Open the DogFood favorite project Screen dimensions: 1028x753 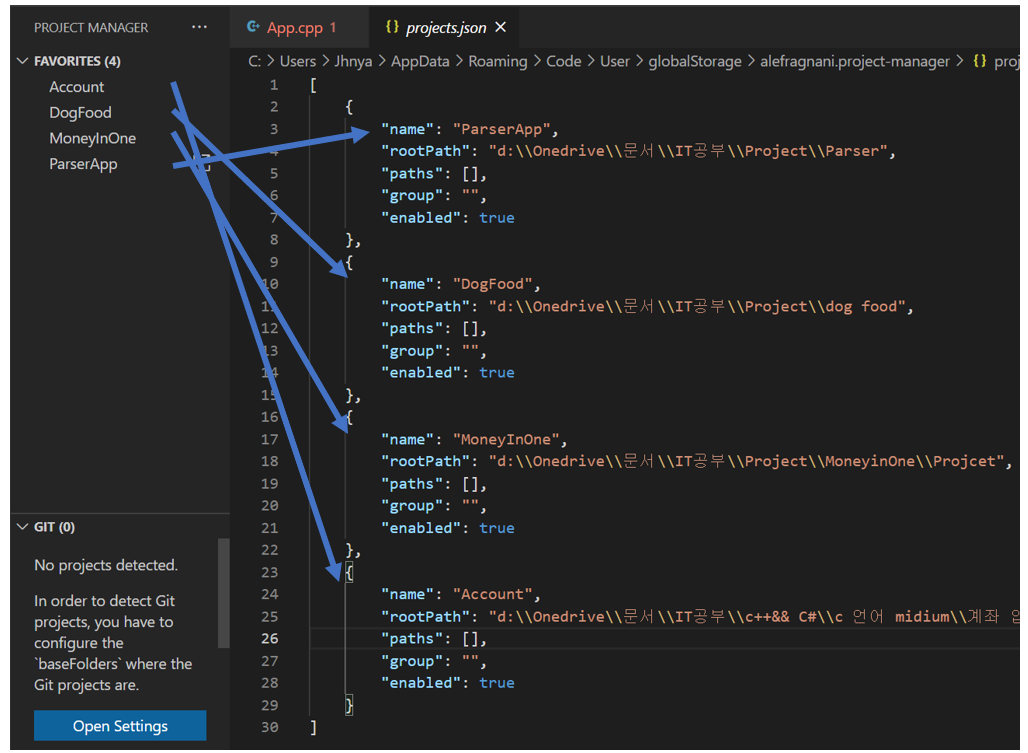(x=80, y=113)
